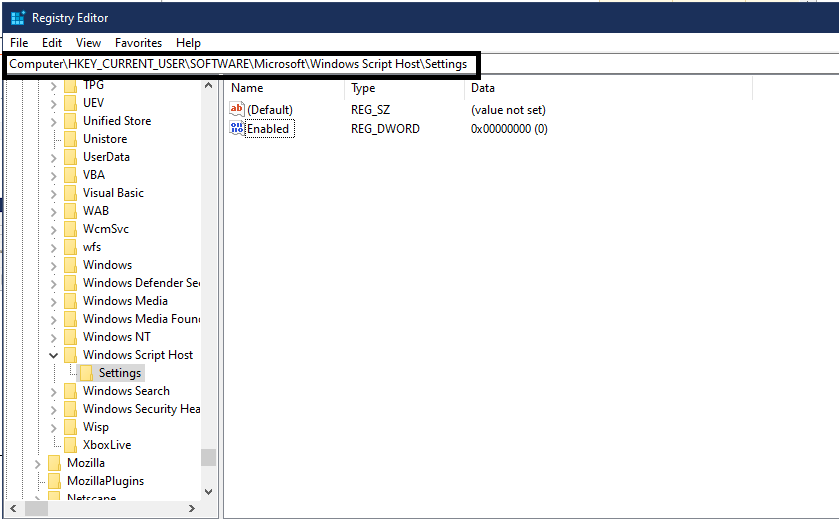Collapse the Windows Script Host key

(x=53, y=355)
